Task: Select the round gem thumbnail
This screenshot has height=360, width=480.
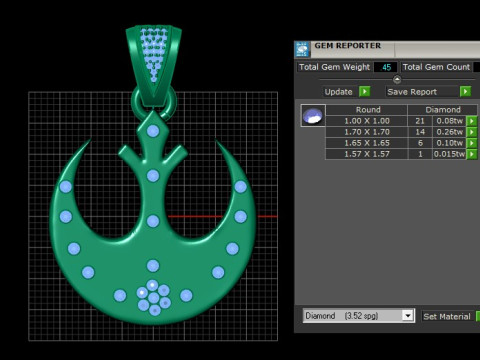Action: tap(313, 115)
